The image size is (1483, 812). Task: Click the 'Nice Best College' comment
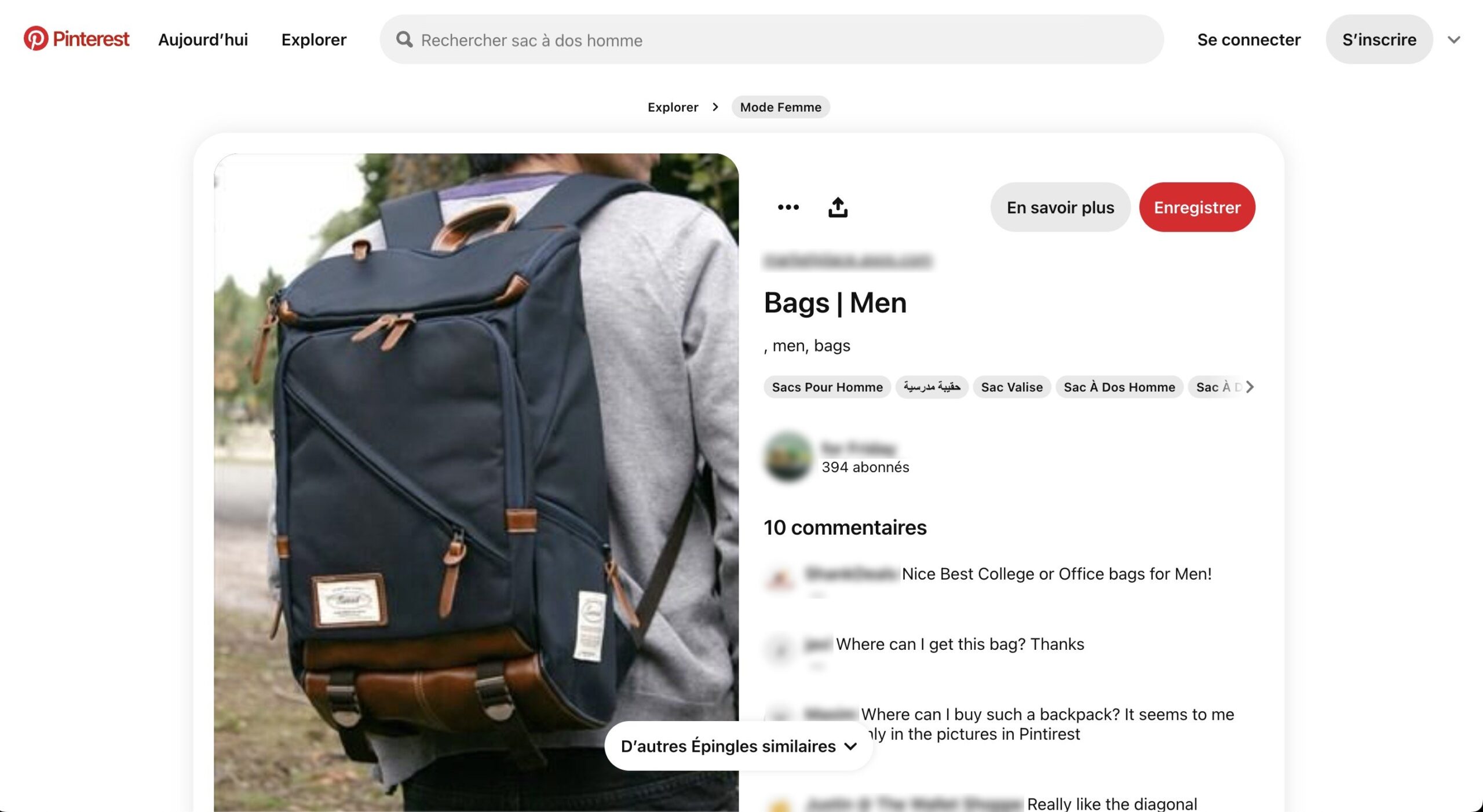coord(1057,574)
